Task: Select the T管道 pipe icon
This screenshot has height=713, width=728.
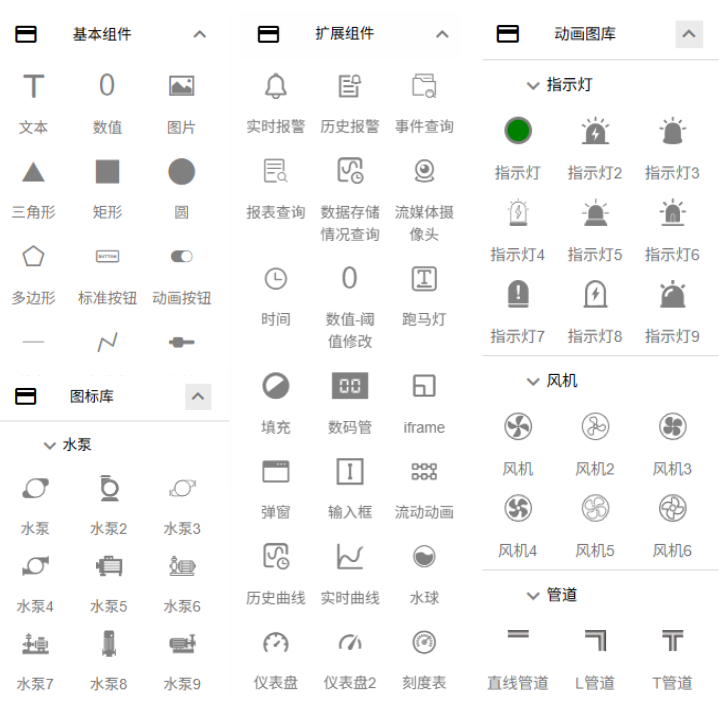Action: [672, 641]
